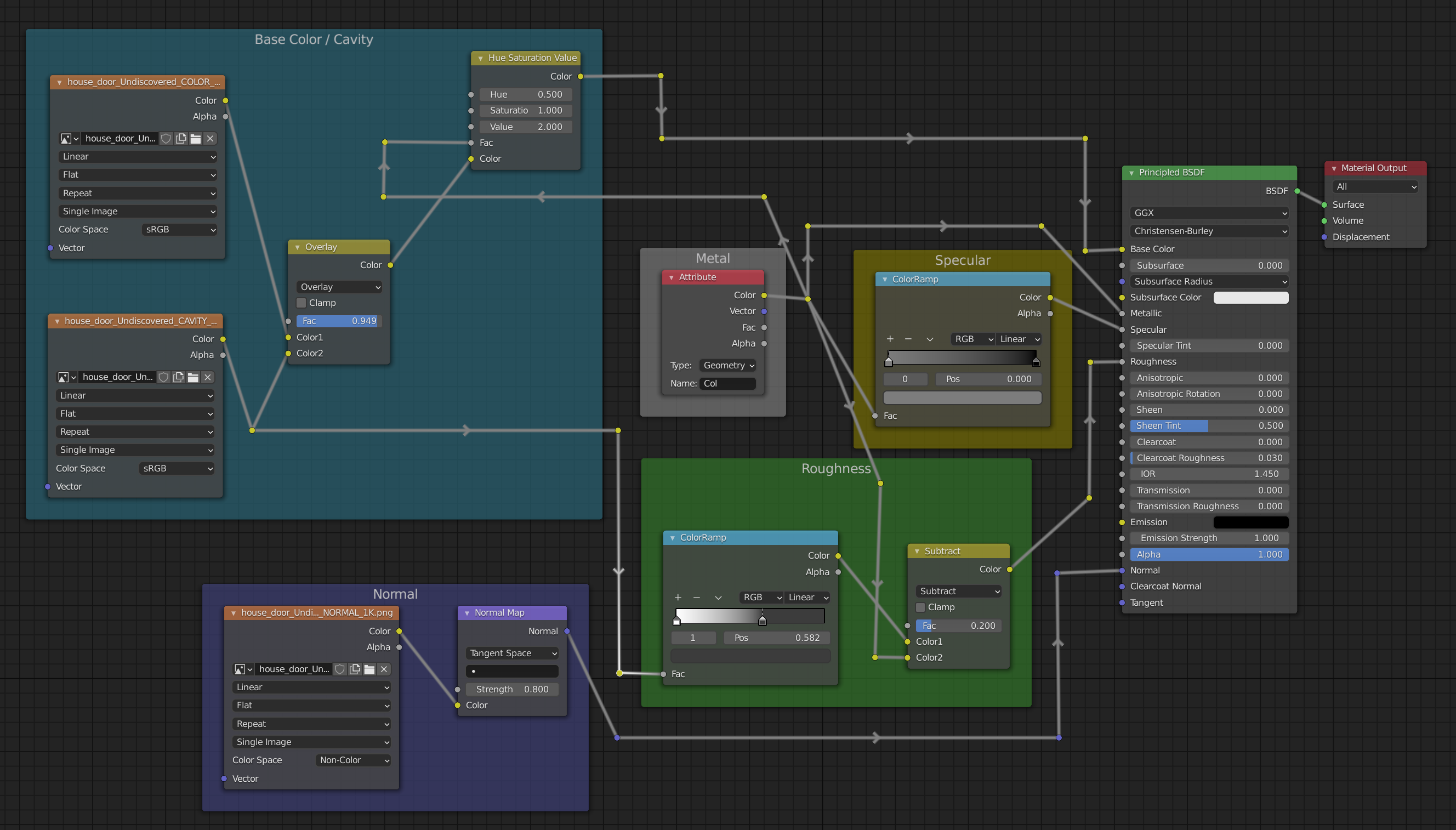1456x830 pixels.
Task: Collapse the Principled BSDF node
Action: tap(1131, 173)
